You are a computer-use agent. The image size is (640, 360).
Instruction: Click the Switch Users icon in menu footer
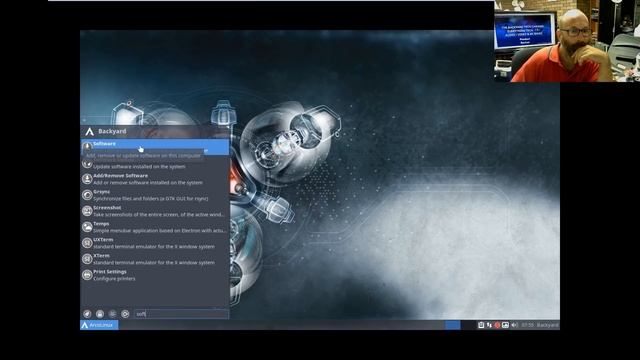pos(113,313)
